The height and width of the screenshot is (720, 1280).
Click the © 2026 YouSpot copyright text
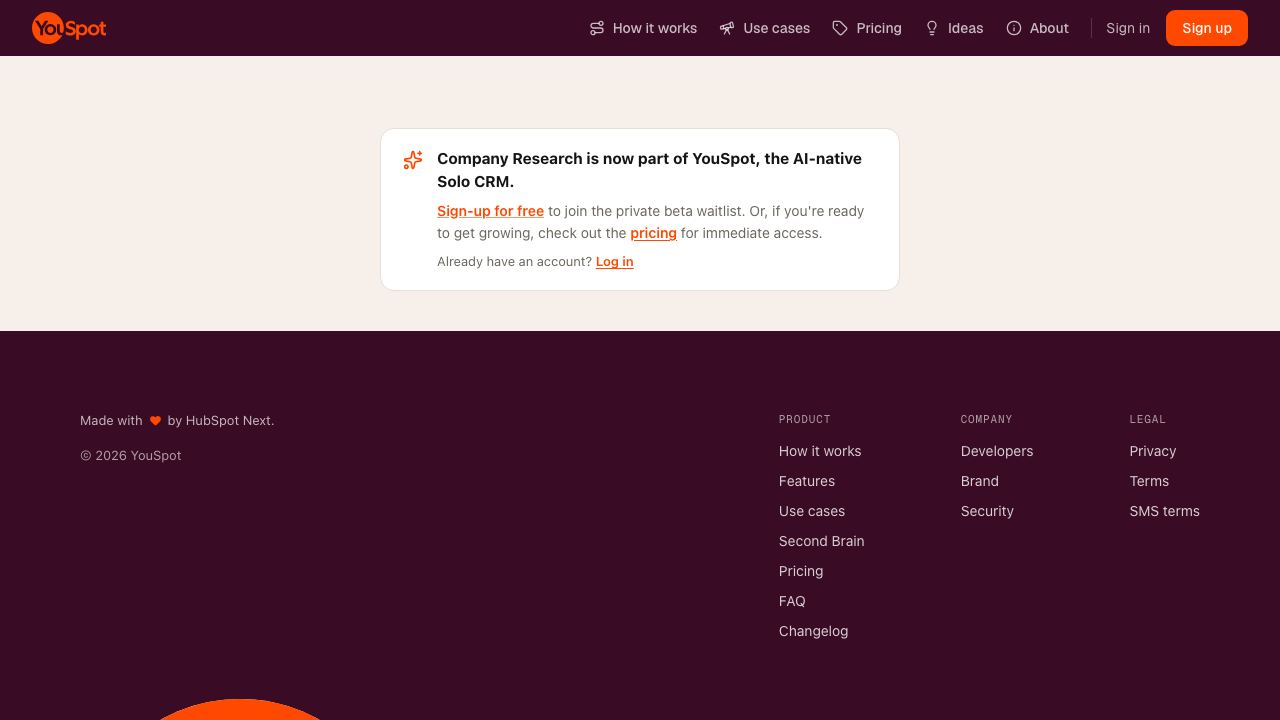131,456
